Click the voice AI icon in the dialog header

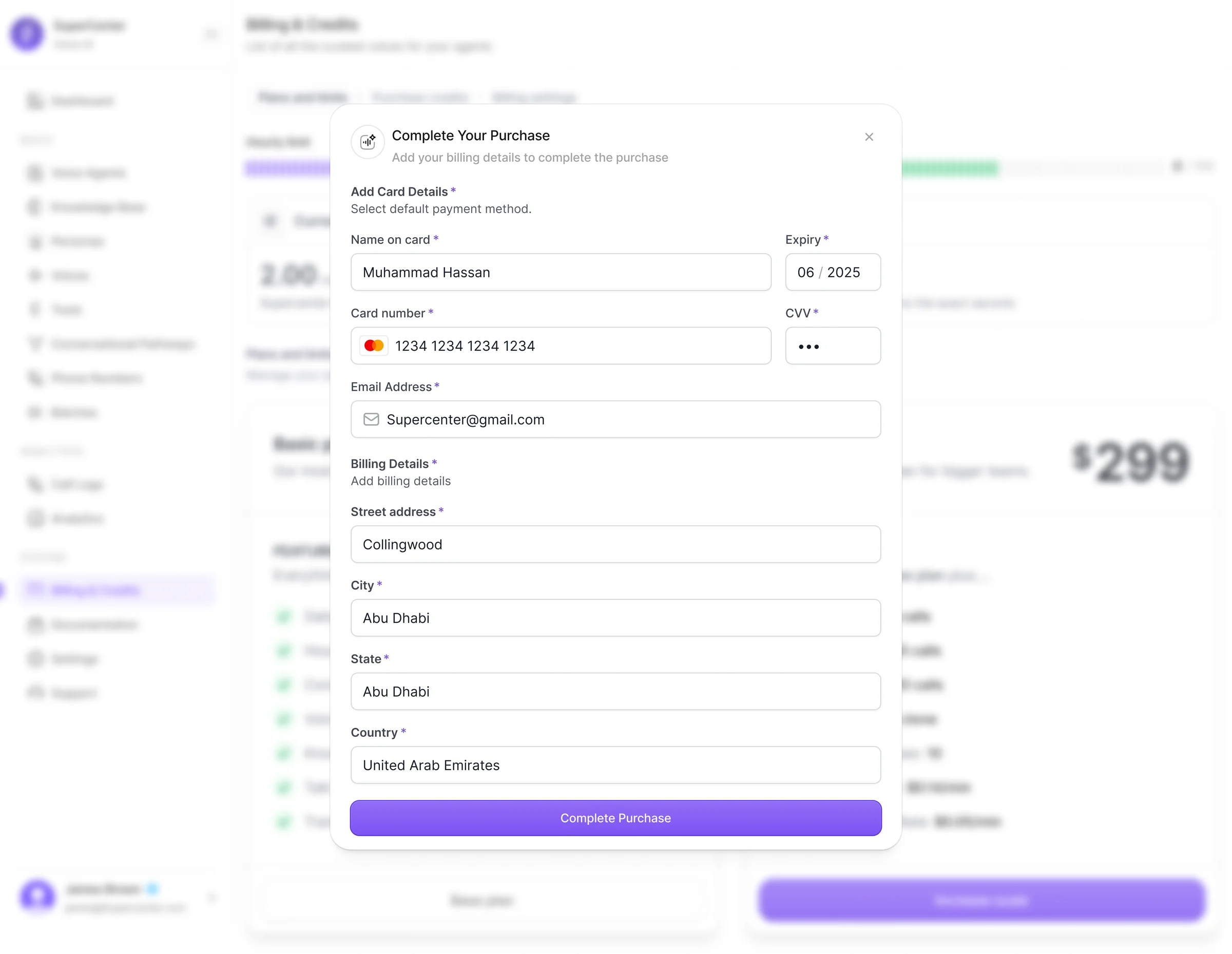(x=368, y=142)
